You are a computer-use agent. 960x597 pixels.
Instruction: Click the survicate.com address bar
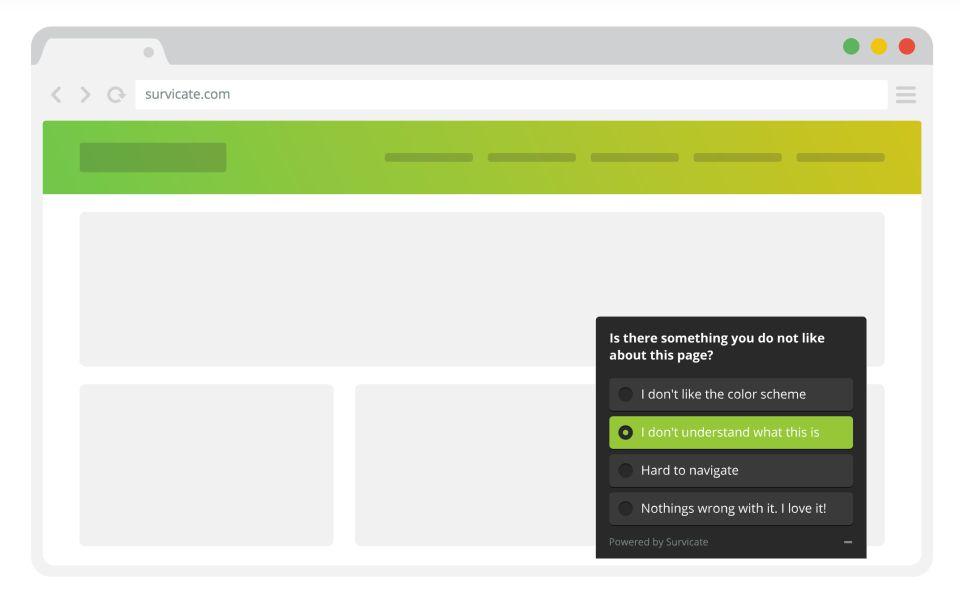point(511,95)
